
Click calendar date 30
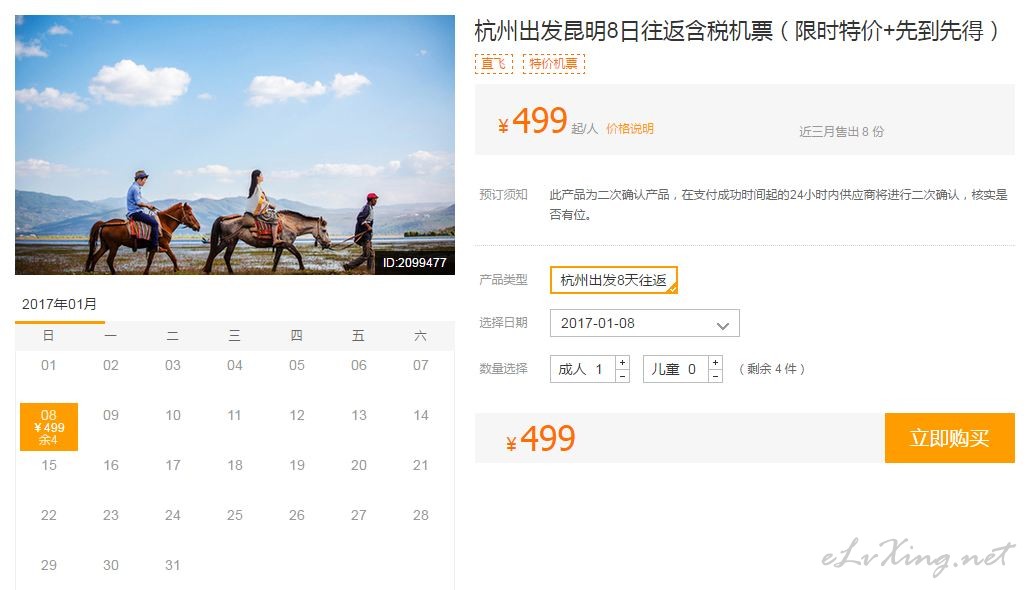pos(111,564)
